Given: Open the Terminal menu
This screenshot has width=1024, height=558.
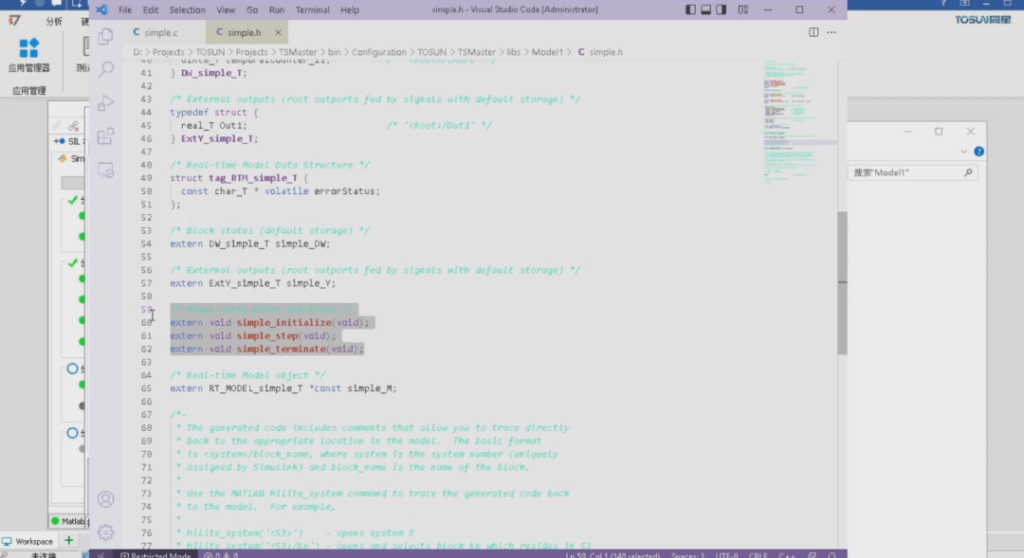Looking at the screenshot, I should click(x=312, y=10).
